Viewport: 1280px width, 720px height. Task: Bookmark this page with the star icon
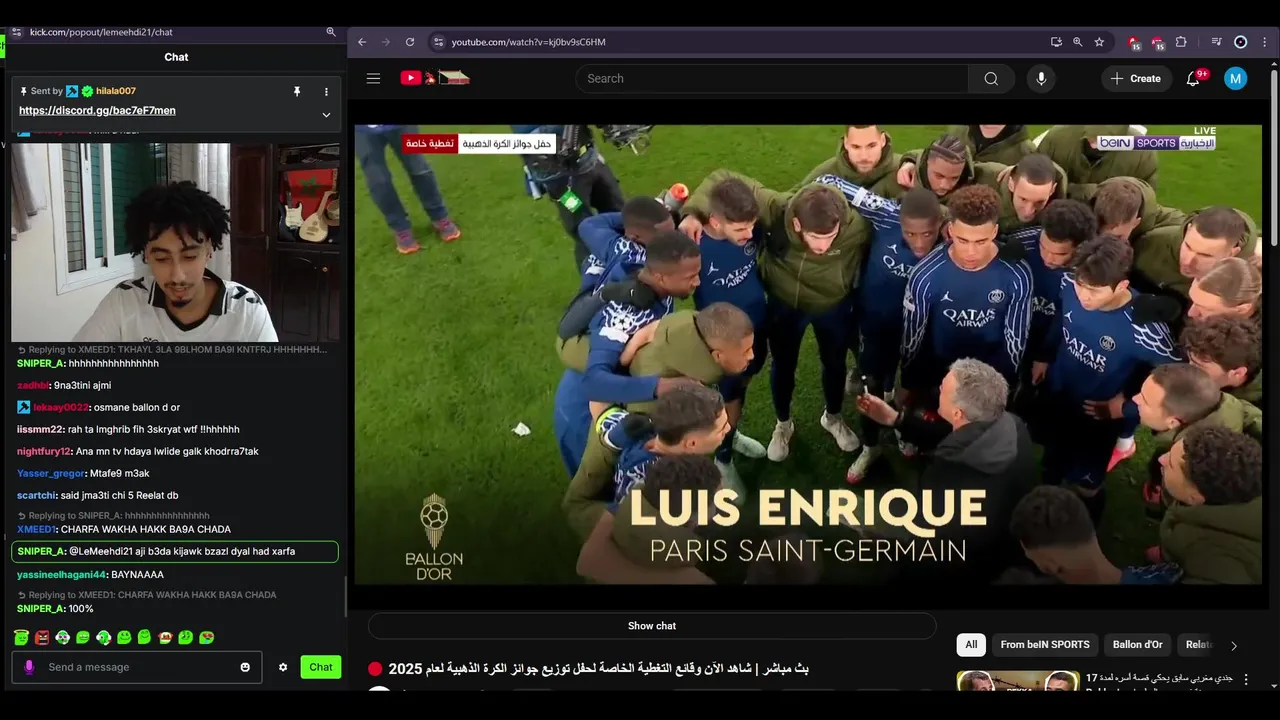click(1099, 42)
